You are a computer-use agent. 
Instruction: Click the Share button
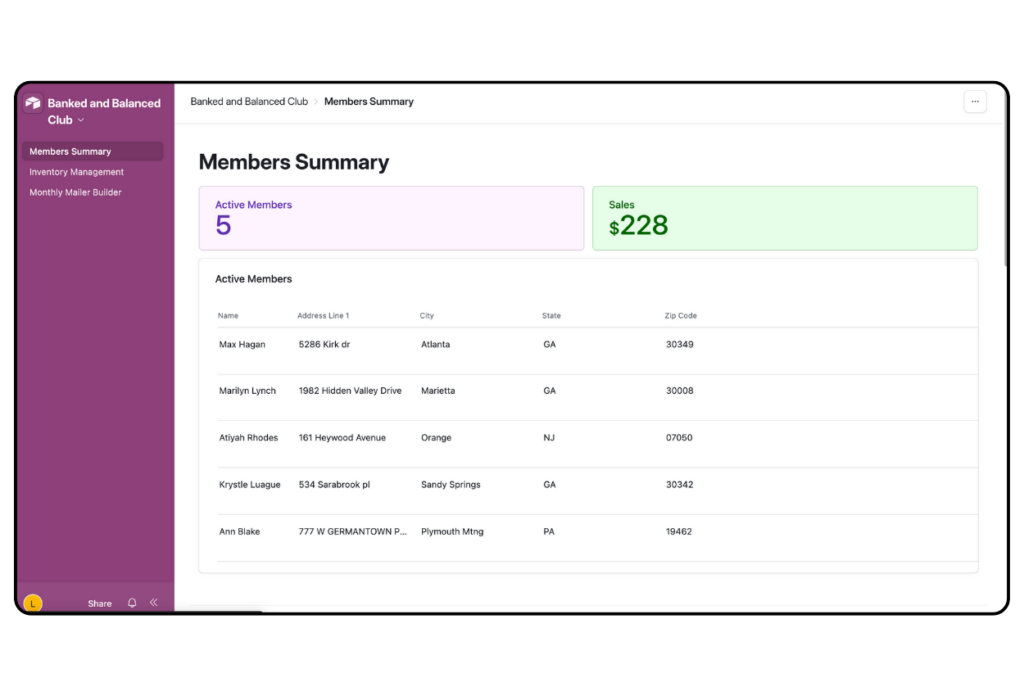coord(99,603)
